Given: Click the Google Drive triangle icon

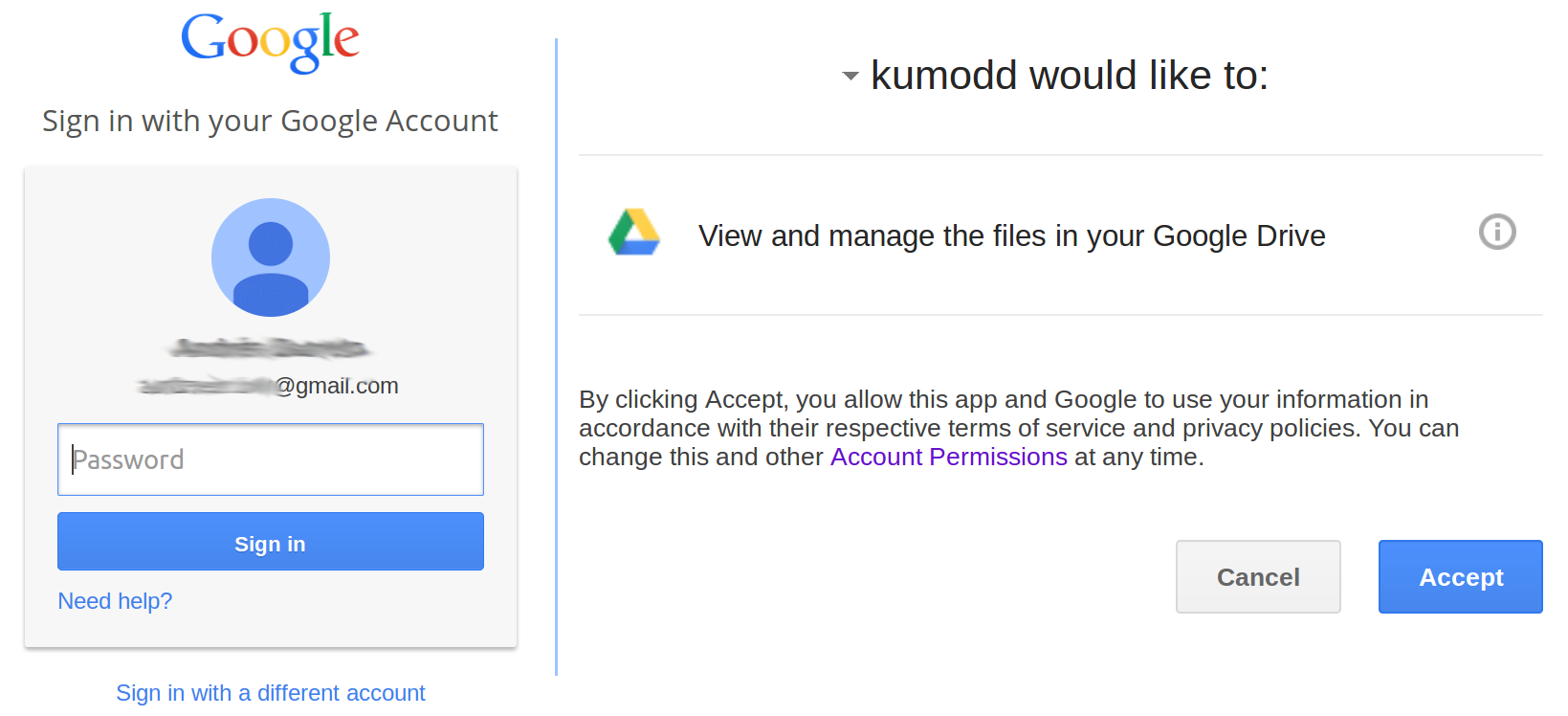Looking at the screenshot, I should pyautogui.click(x=633, y=233).
